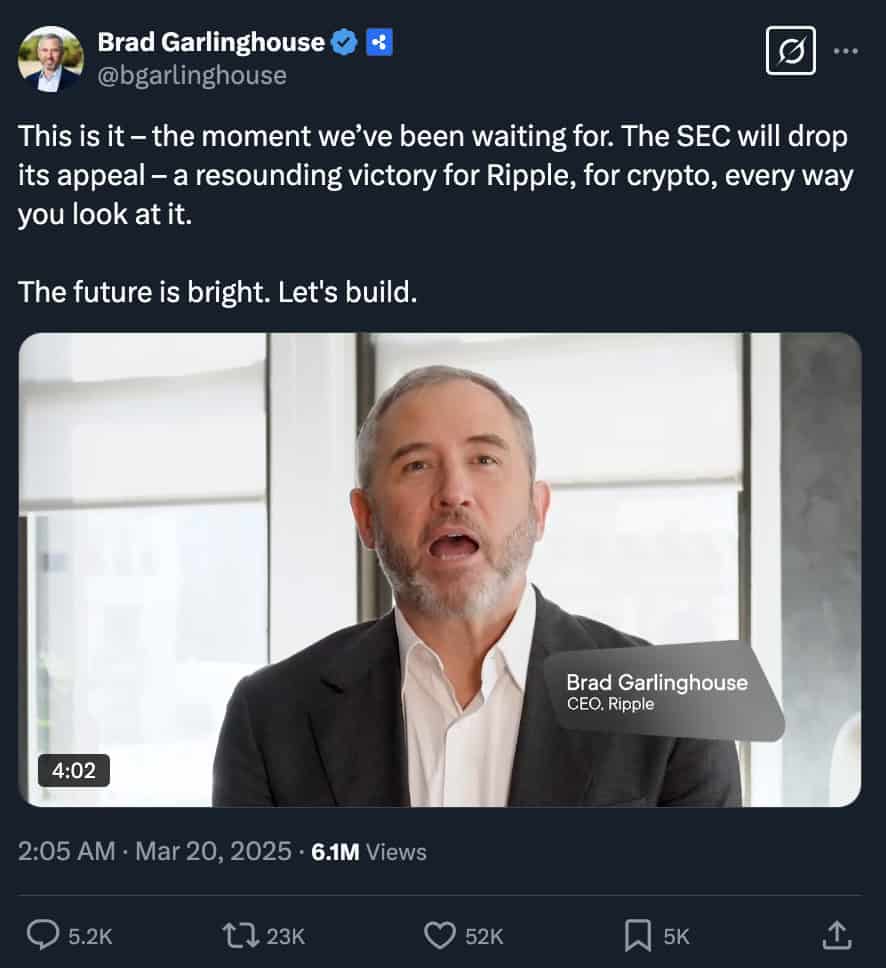Screen dimensions: 886x968
Task: Click the 6.1M Views analytics link
Action: point(369,852)
